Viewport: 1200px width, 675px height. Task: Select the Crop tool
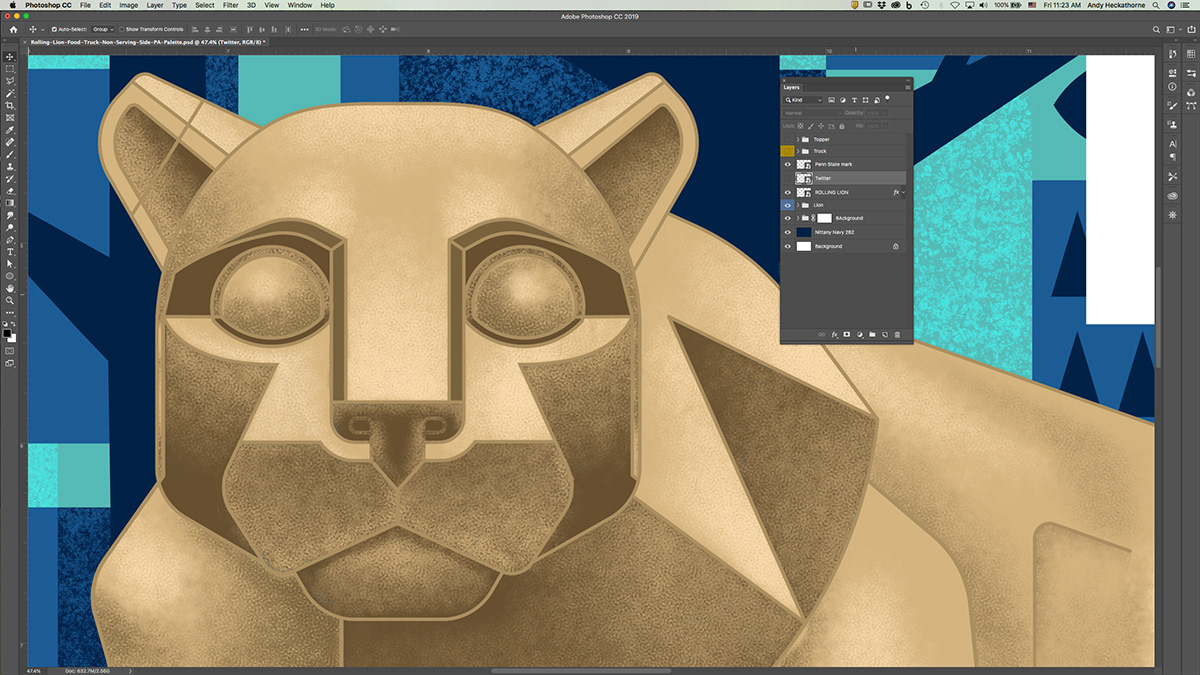10,104
